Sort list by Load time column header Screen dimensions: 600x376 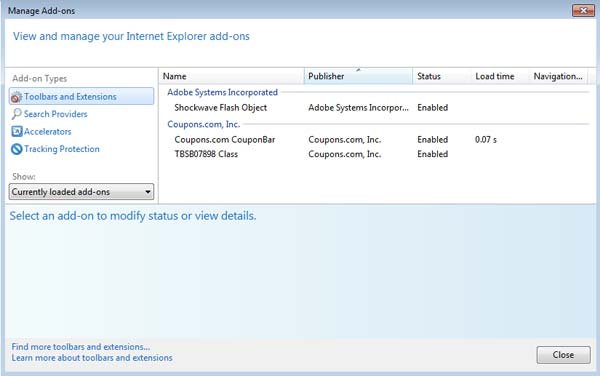(500, 76)
